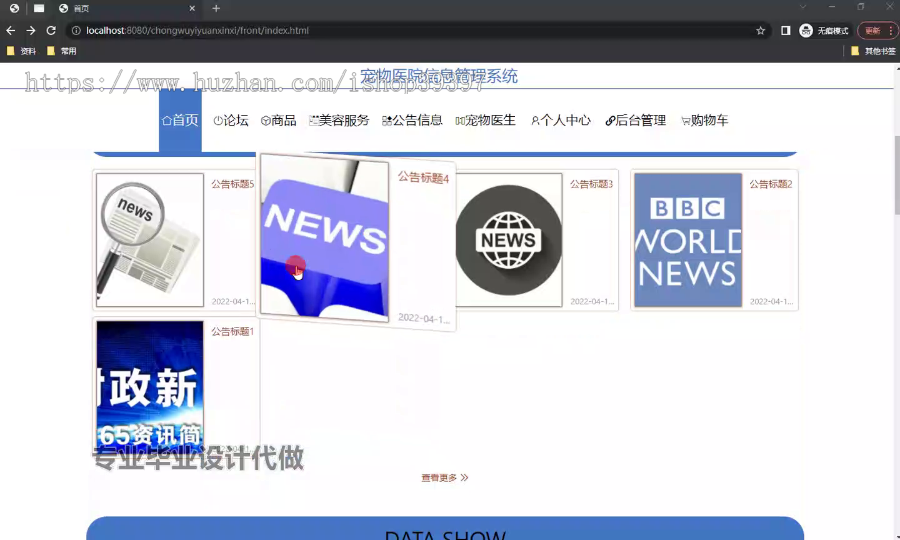Open the 资料 bookmarks folder
The image size is (900, 540).
tap(21, 51)
